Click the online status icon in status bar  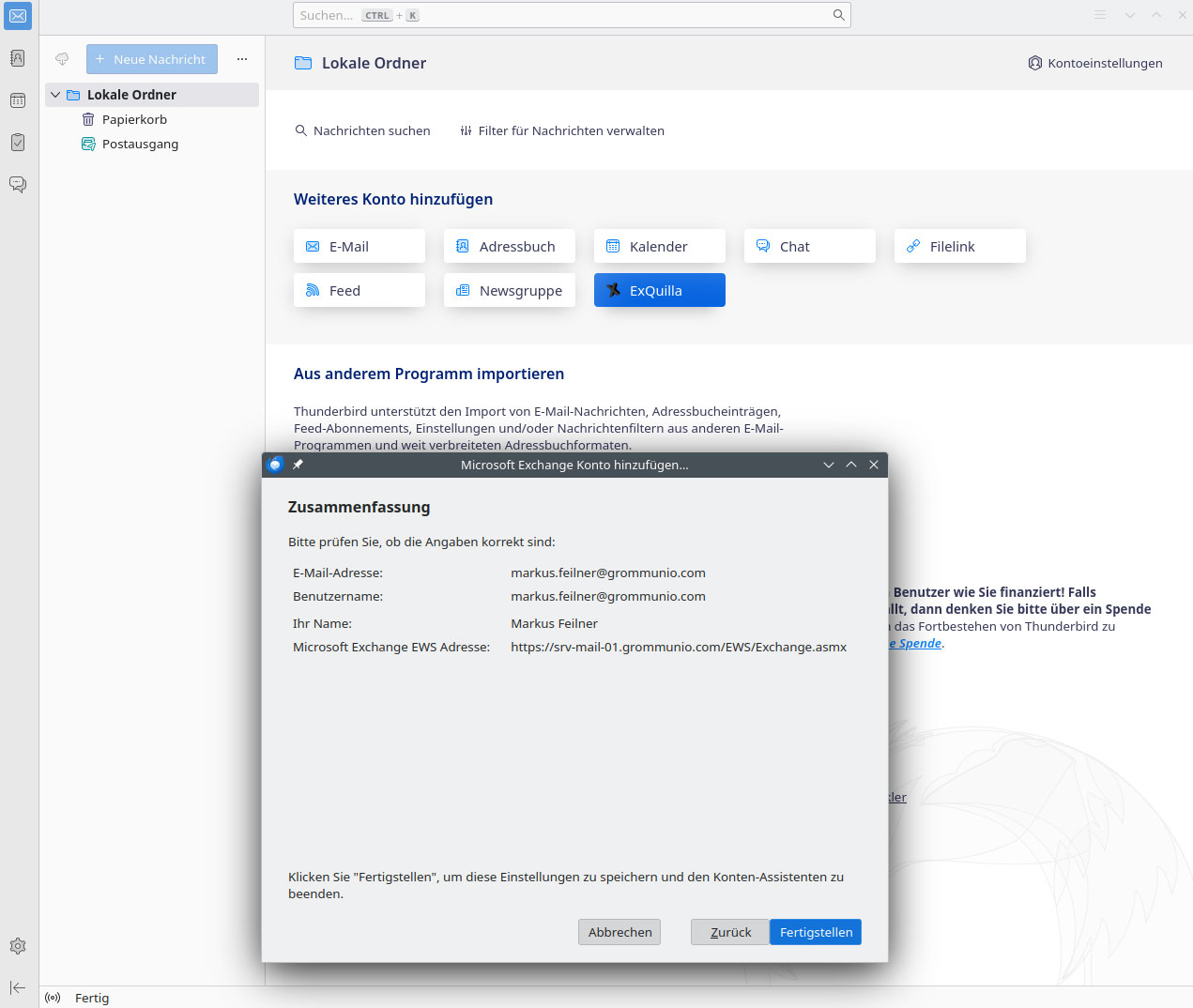pyautogui.click(x=53, y=998)
